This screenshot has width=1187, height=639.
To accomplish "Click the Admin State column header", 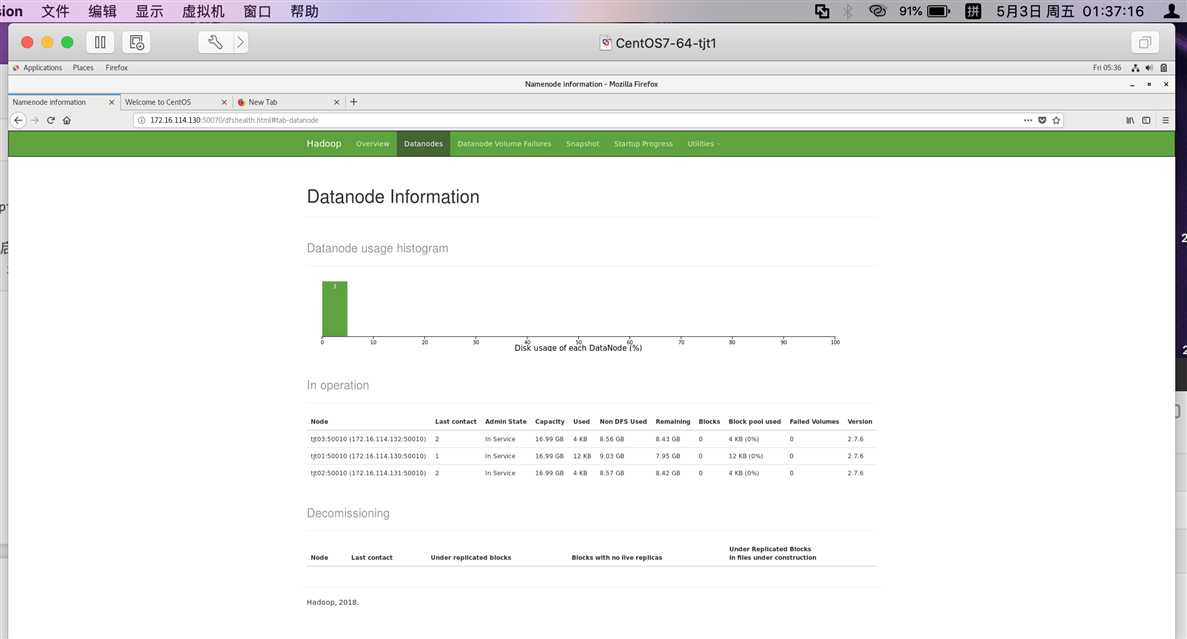I will (x=506, y=422).
